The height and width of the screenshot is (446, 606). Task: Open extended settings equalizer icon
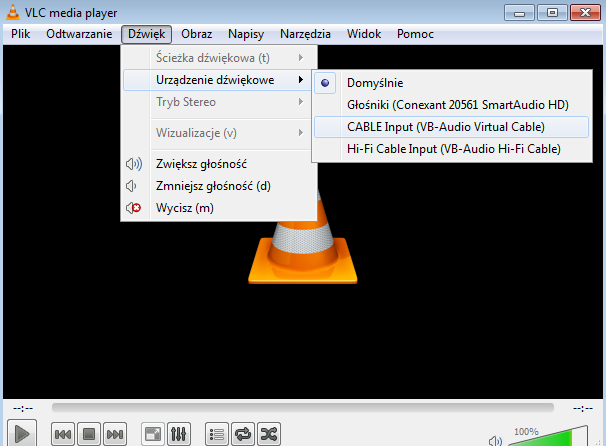click(179, 434)
